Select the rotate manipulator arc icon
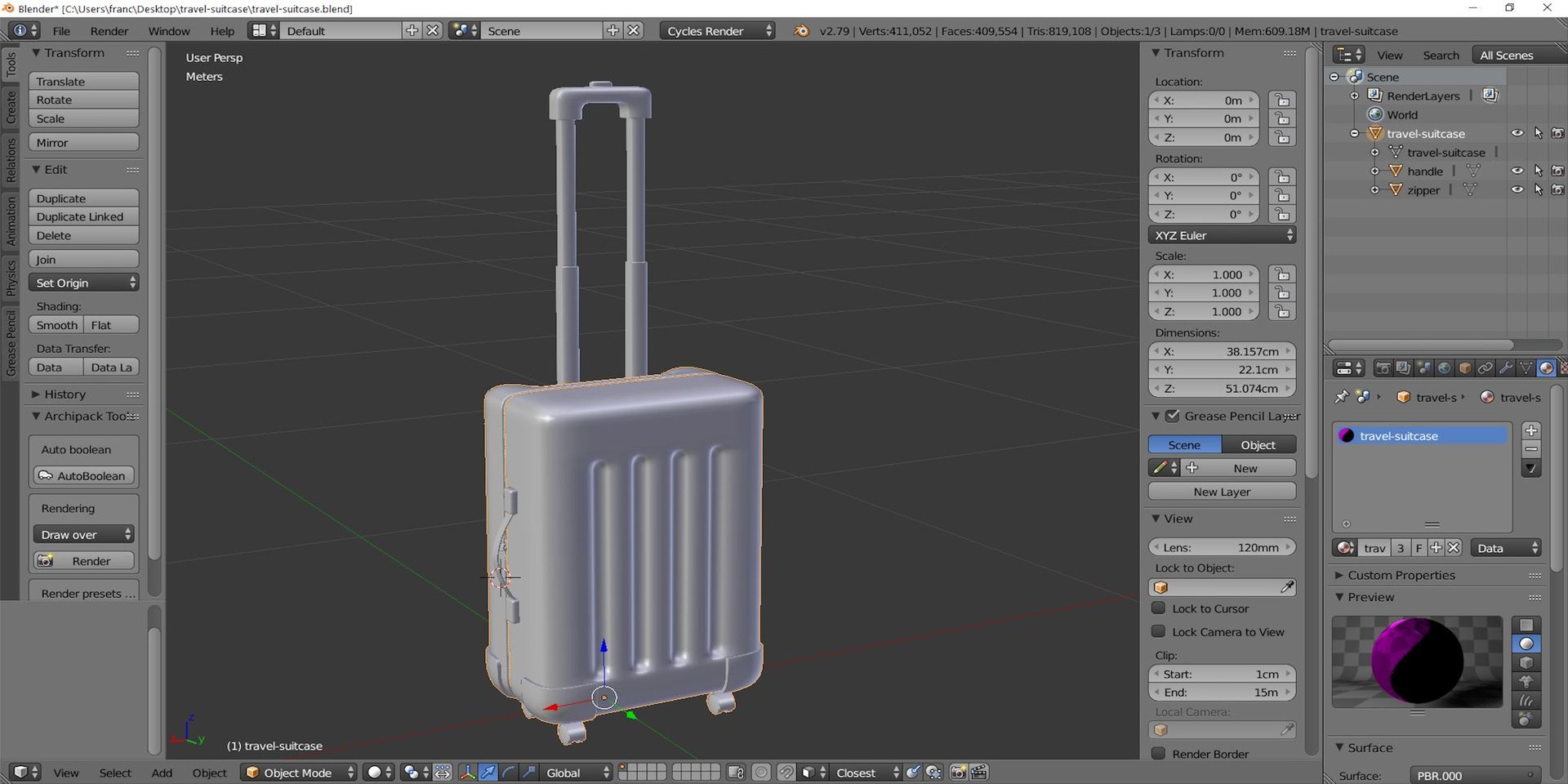 508,773
